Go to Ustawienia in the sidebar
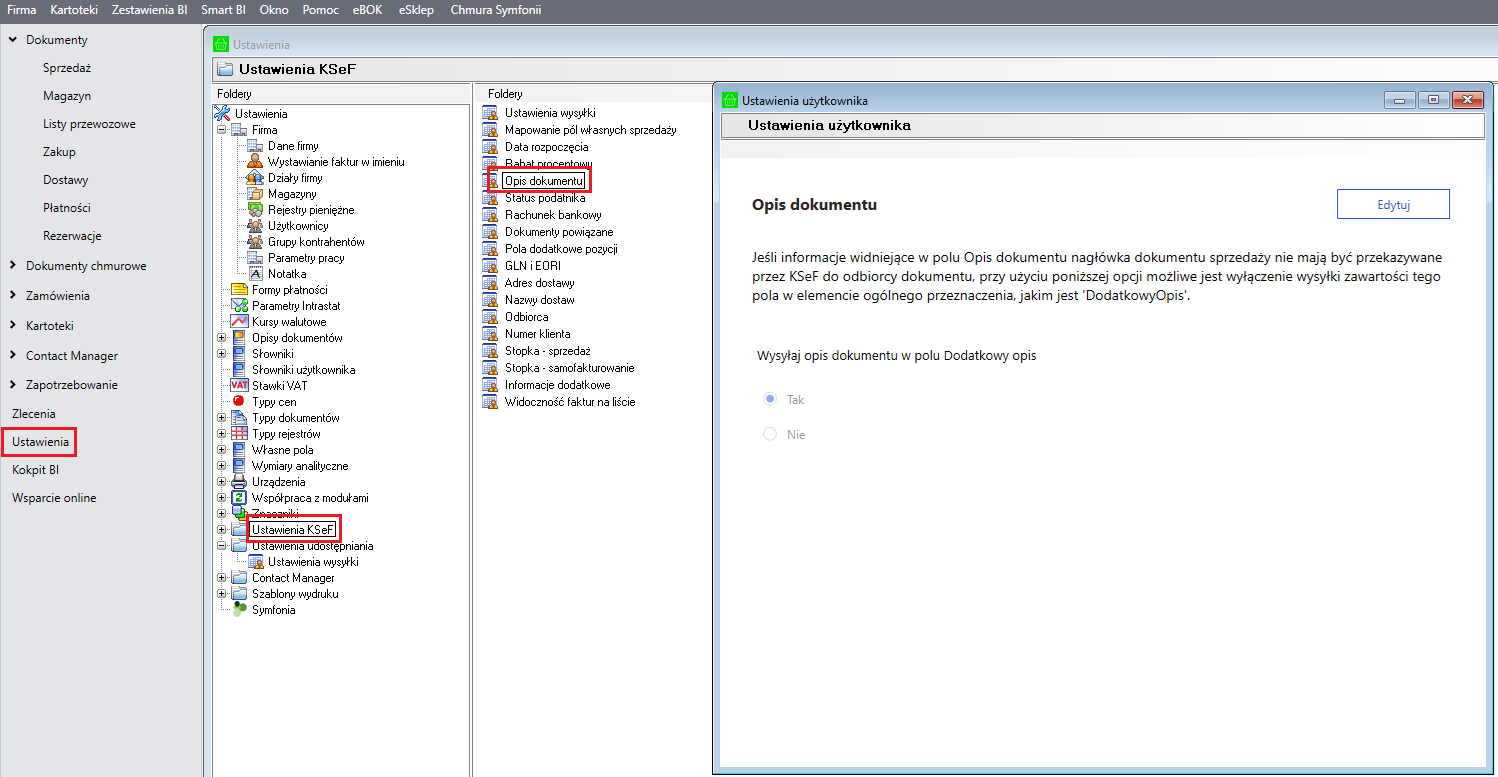Screen dimensions: 1498x777 [40, 441]
